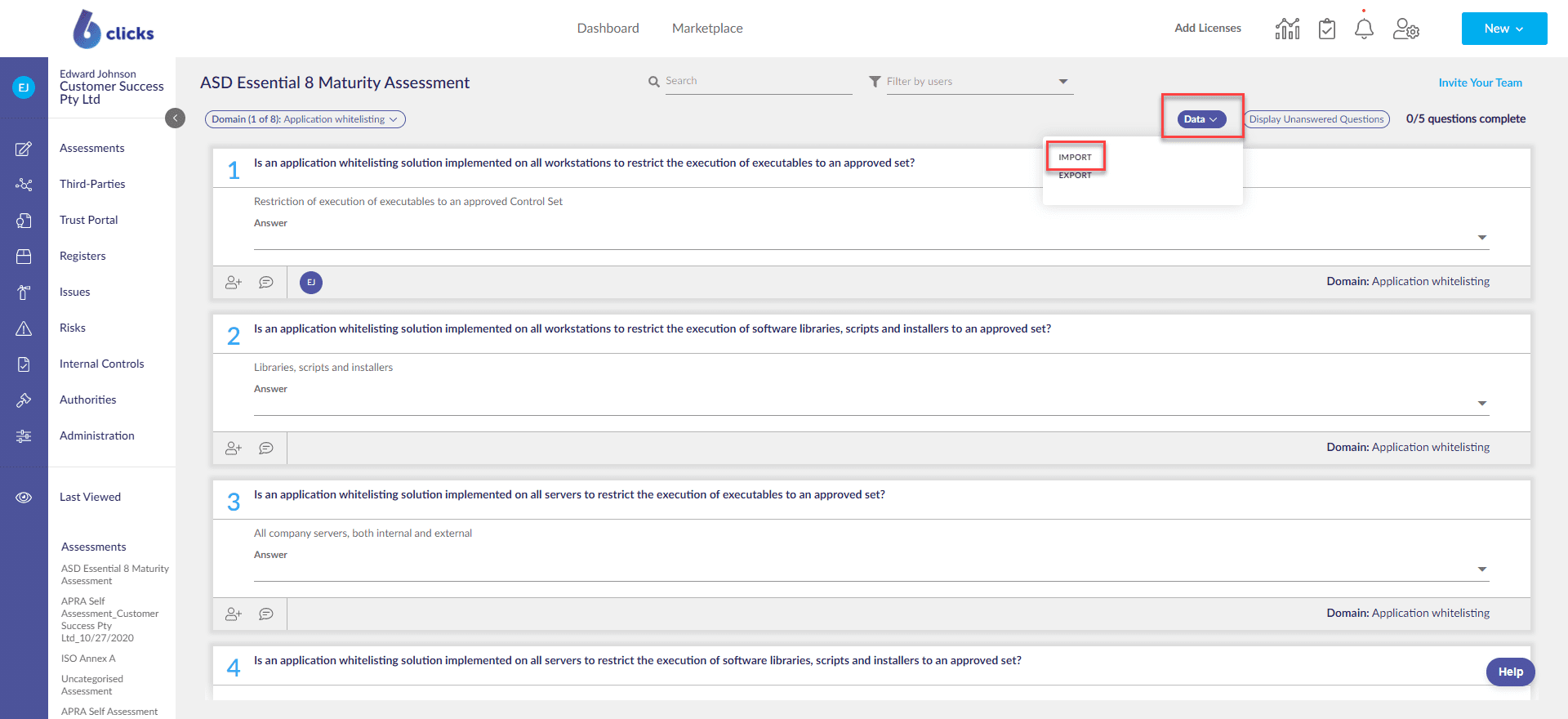Open the notifications bell icon
Viewport: 1568px width, 719px height.
coord(1364,29)
